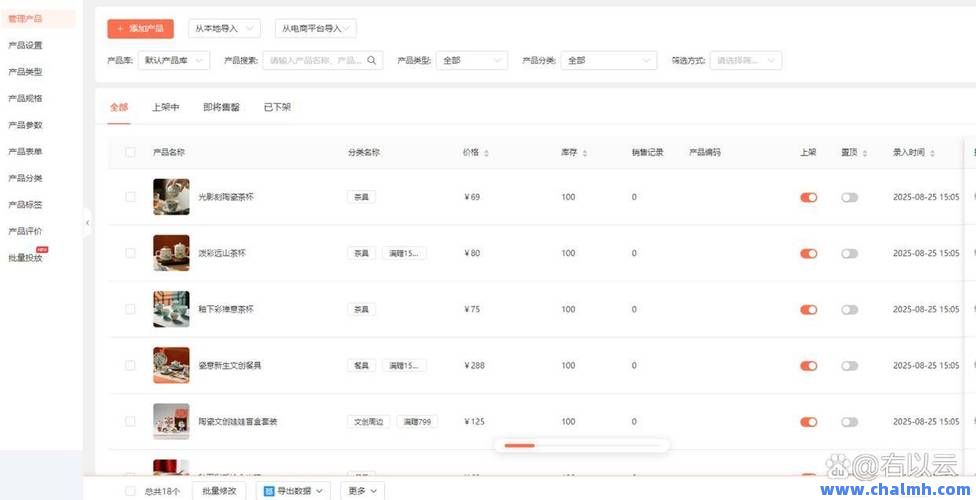
Task: Enable 置顶 switch for the ¥288 product
Action: tap(850, 366)
